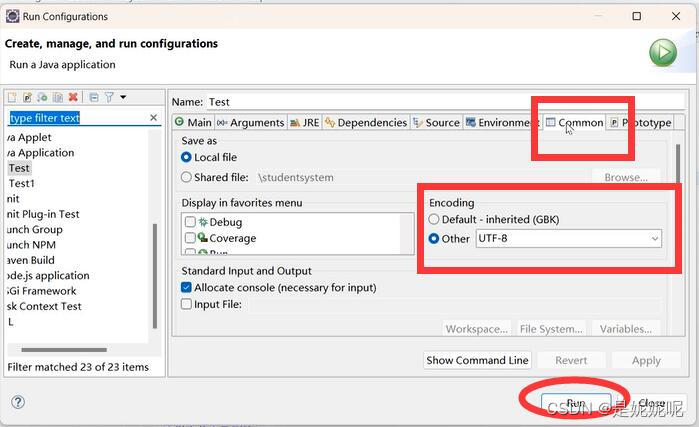The image size is (699, 427).
Task: Click the New launch configuration icon
Action: point(12,97)
